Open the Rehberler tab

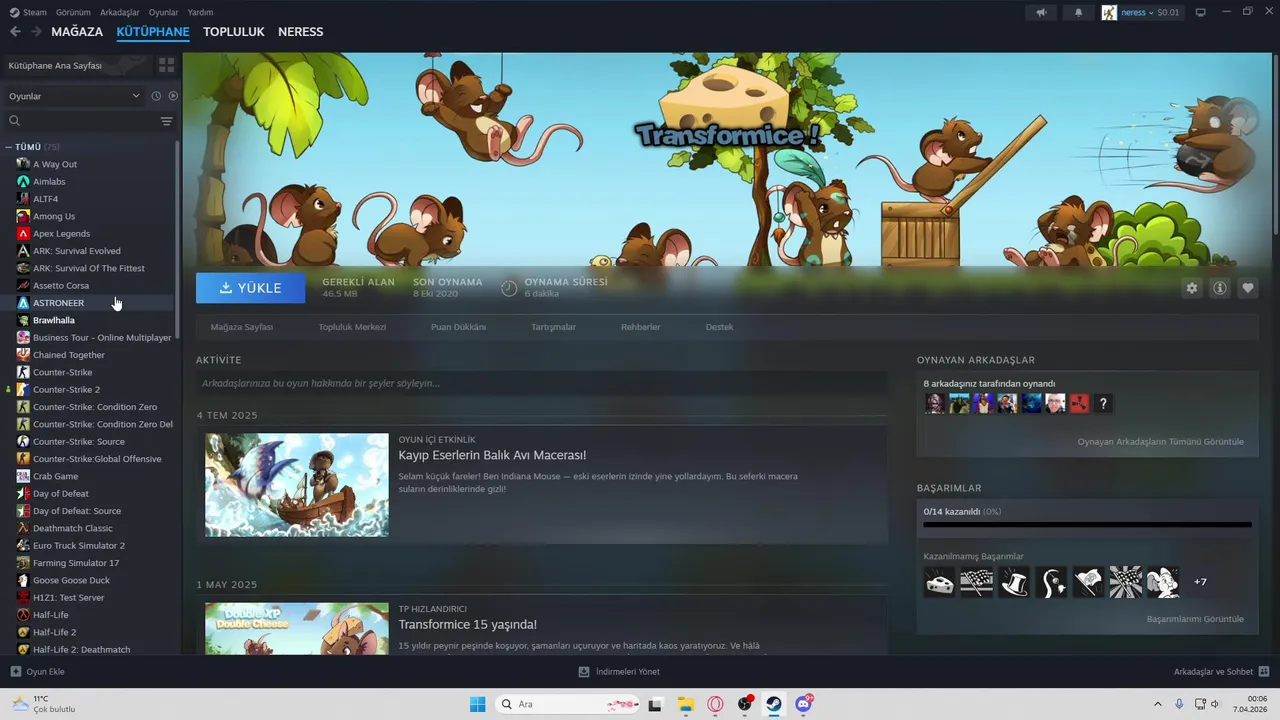tap(640, 327)
